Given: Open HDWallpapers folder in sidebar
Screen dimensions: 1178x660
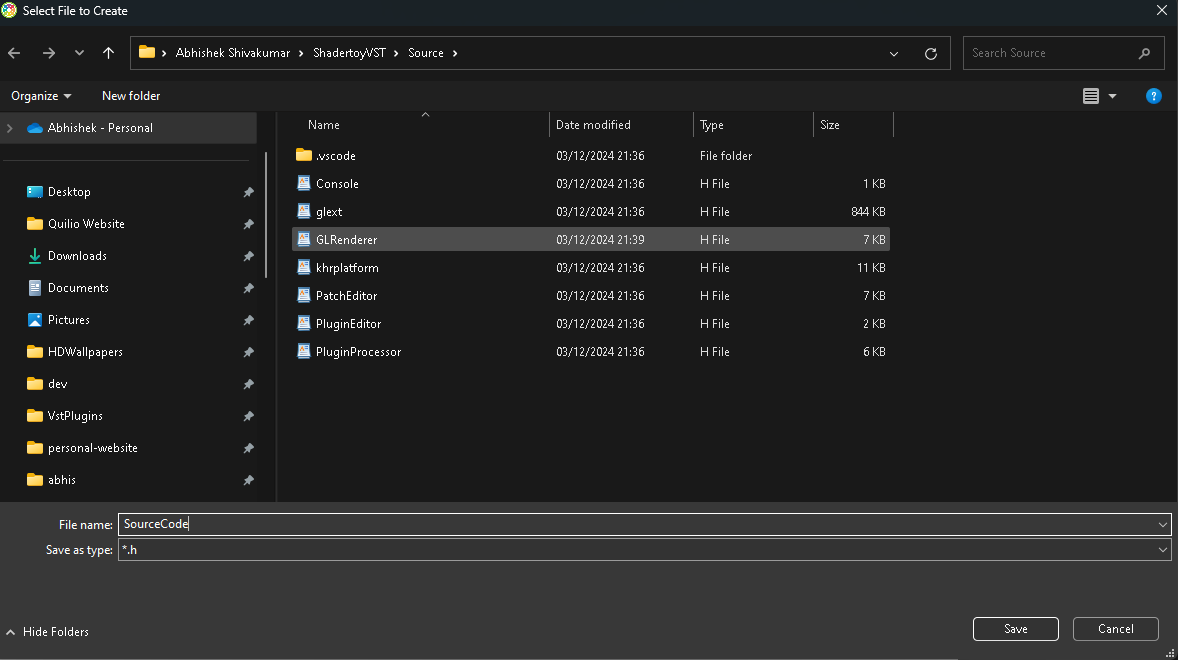Looking at the screenshot, I should 85,351.
